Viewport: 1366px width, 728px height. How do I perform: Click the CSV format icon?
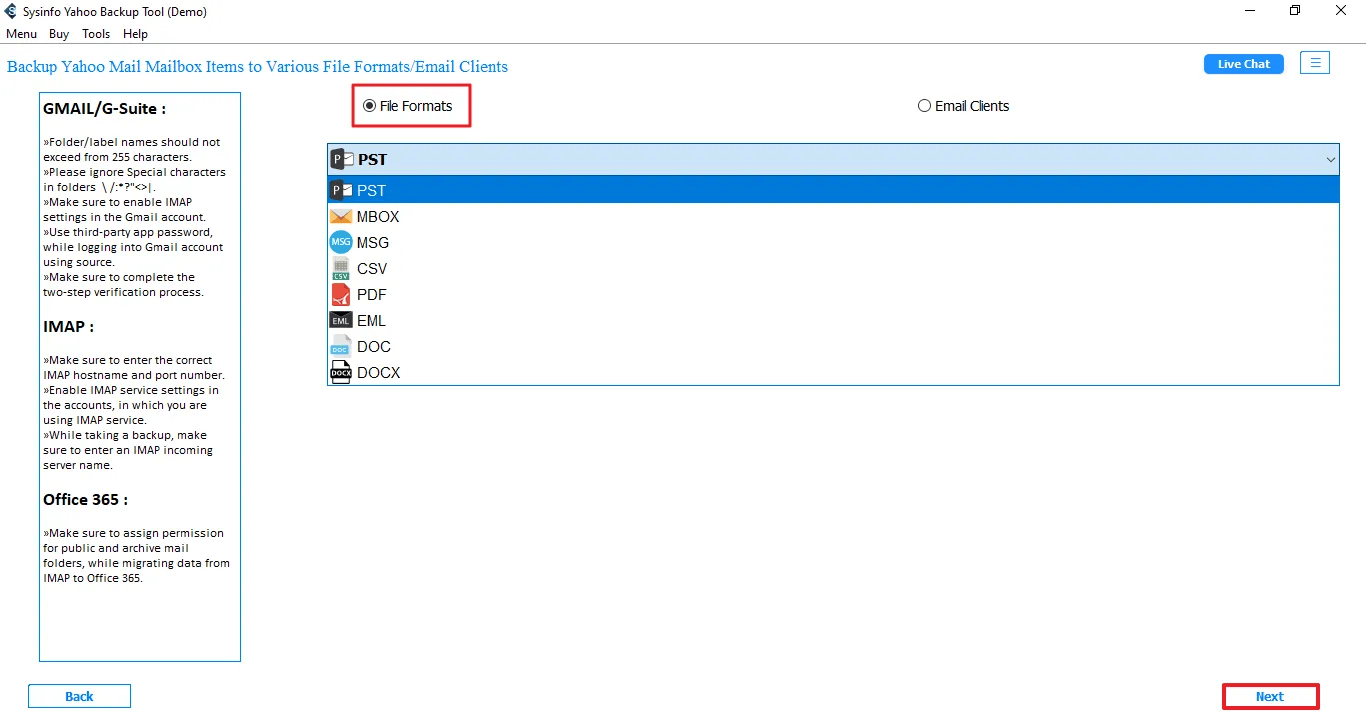[x=339, y=268]
